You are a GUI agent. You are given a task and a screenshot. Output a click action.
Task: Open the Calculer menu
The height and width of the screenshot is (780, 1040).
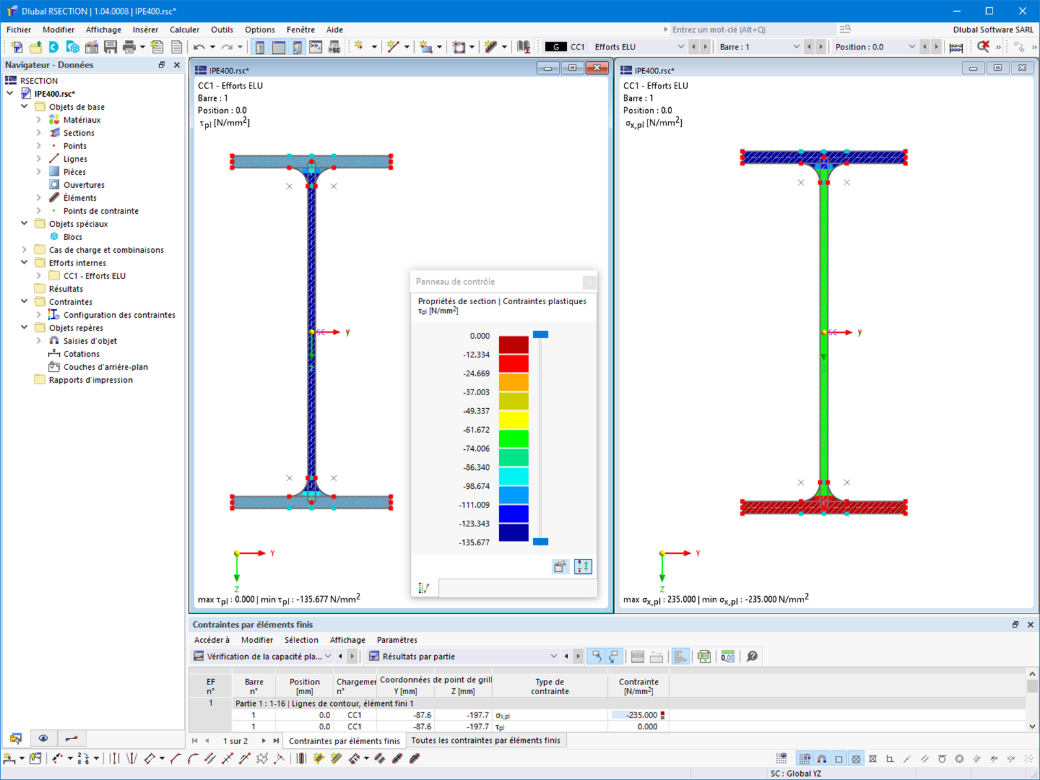(184, 30)
